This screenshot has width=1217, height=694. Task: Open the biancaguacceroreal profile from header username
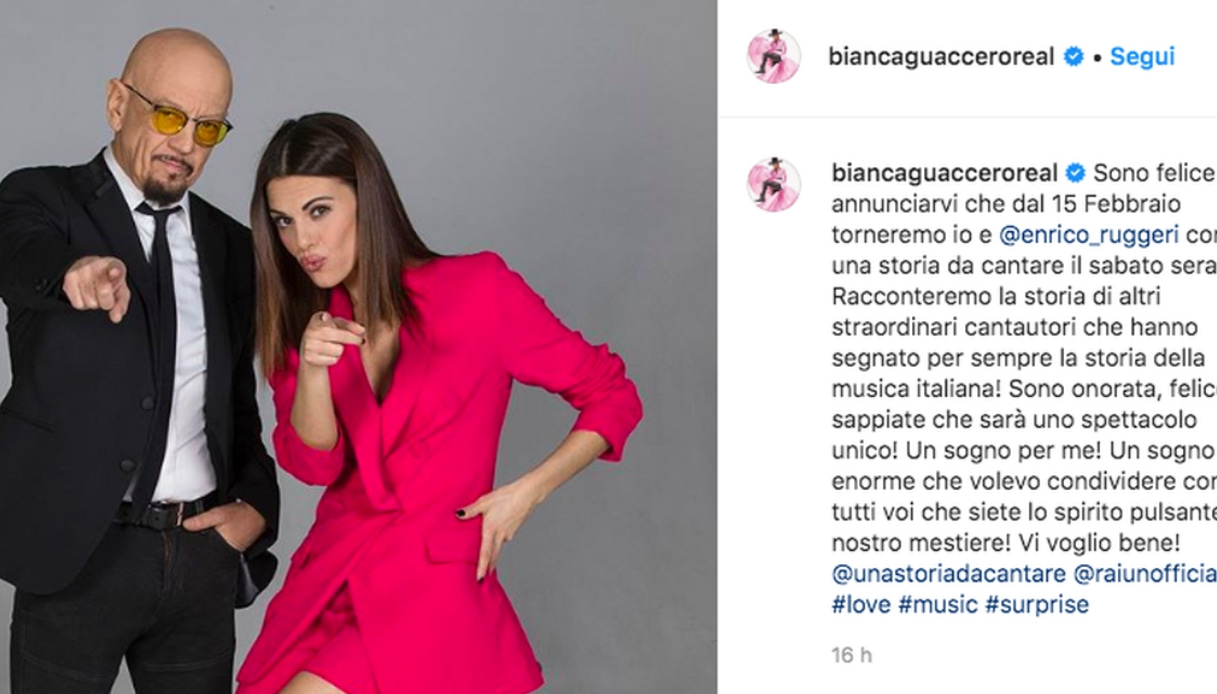tap(942, 57)
